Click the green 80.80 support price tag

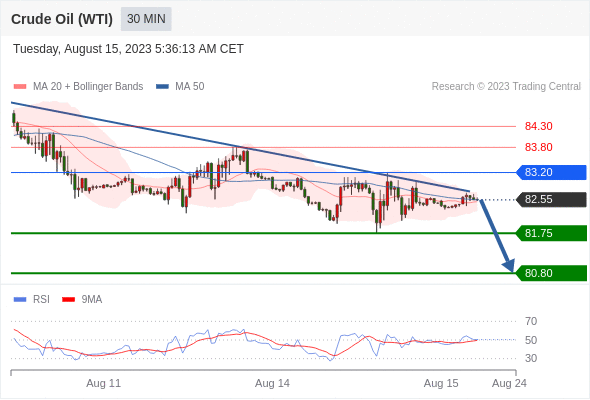550,273
